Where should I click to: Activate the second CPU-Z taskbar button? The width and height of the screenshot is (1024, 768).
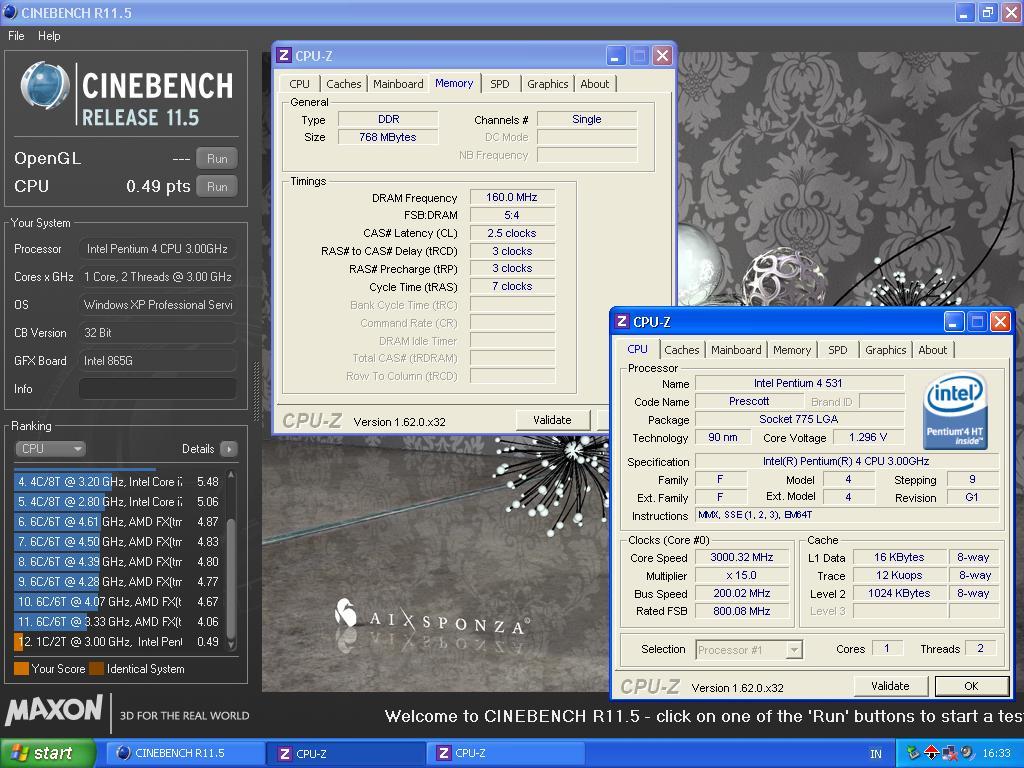(505, 753)
